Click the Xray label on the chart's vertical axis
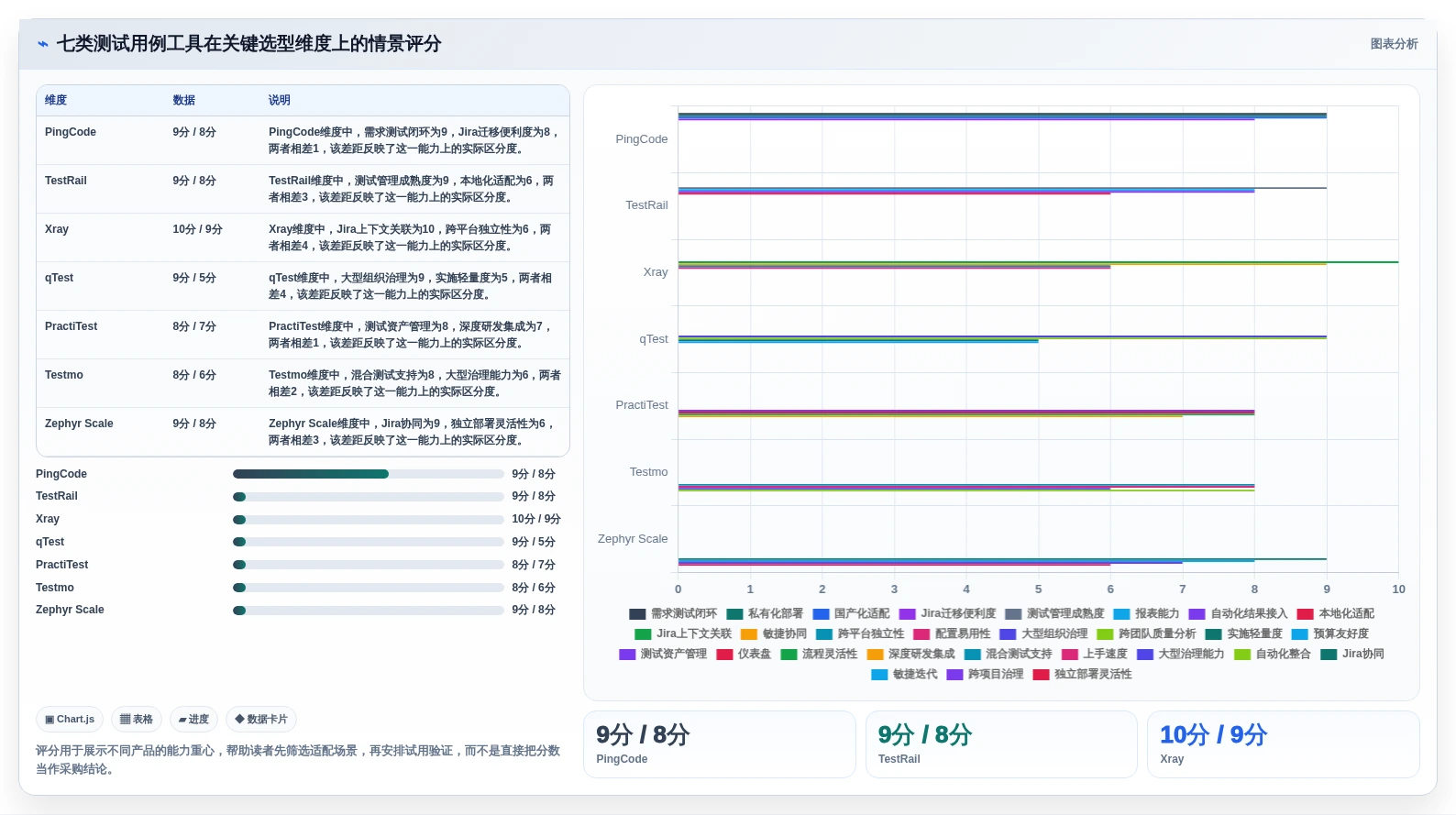 [x=656, y=272]
